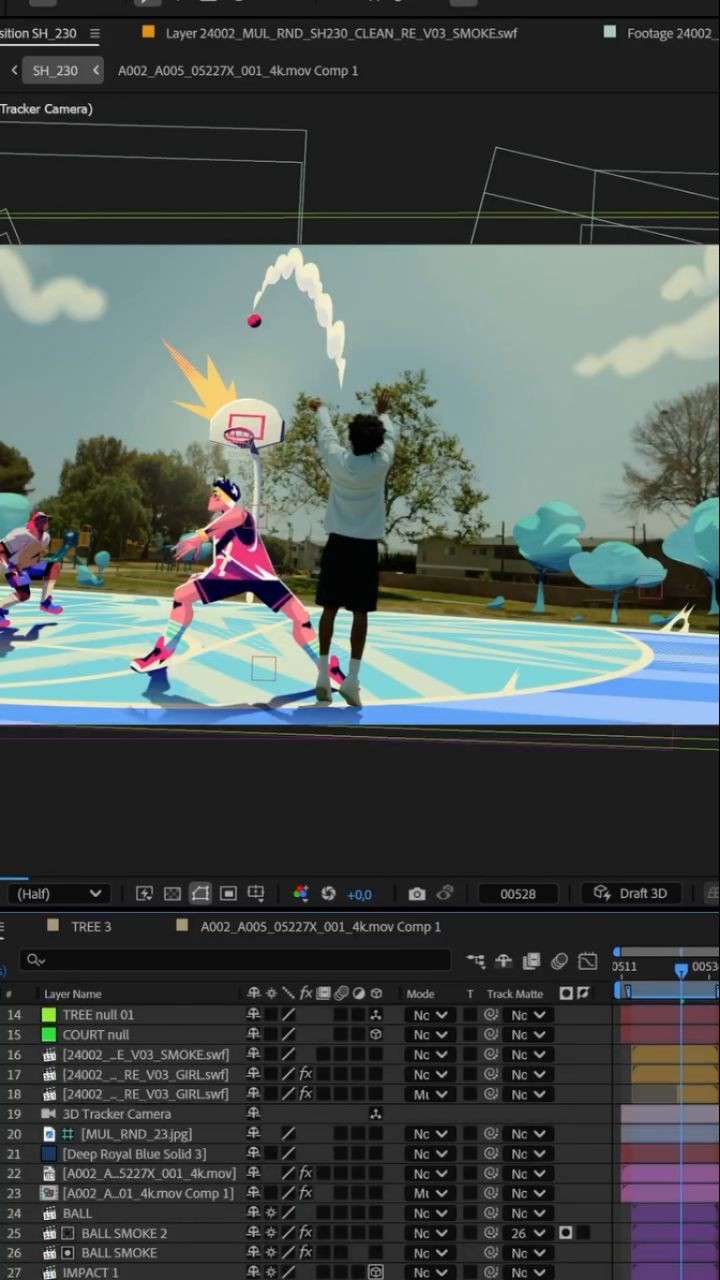Click the Mode column header

[x=420, y=994]
